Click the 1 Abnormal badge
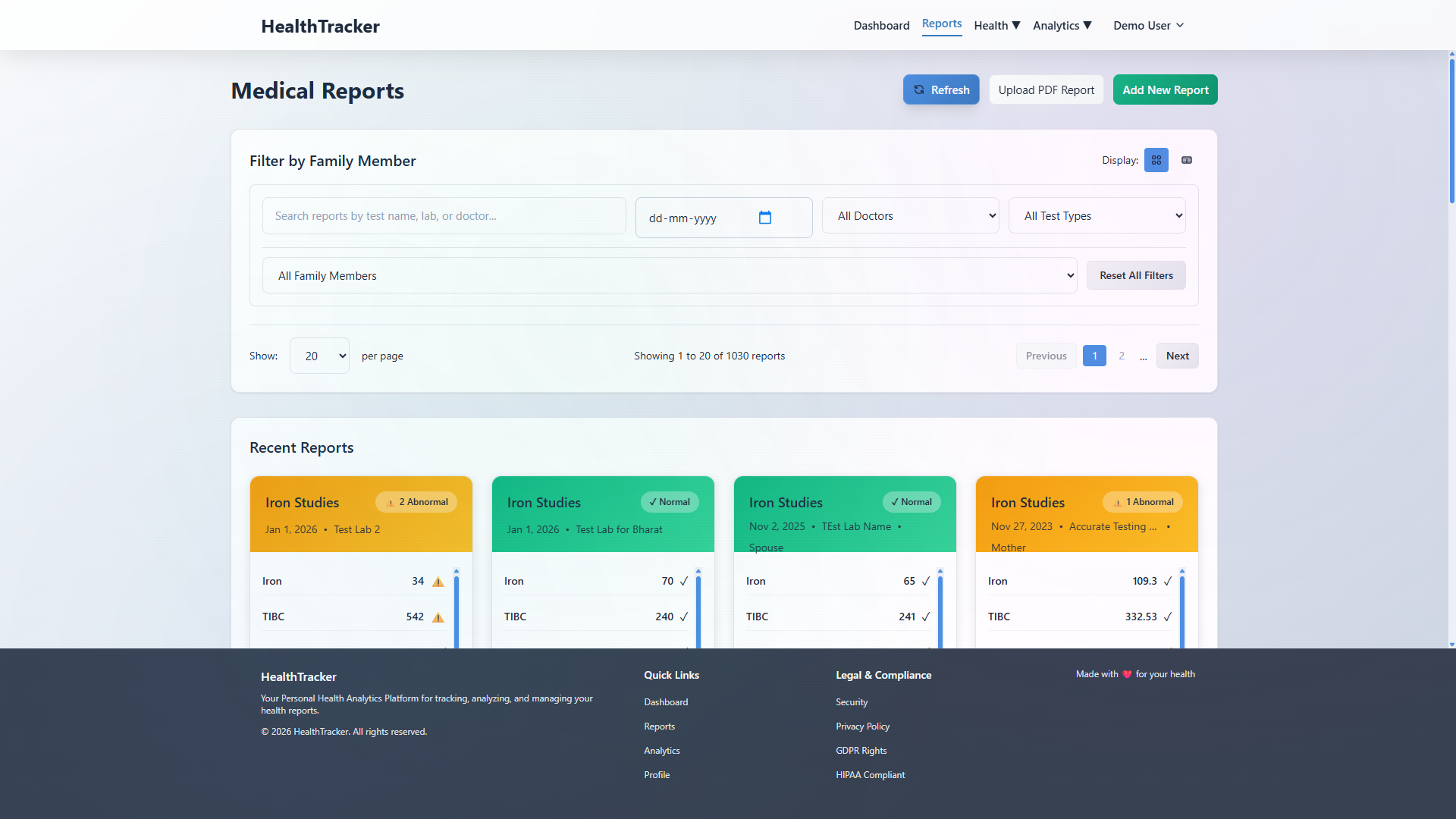Screen dimensions: 1456x819 pyautogui.click(x=1143, y=502)
